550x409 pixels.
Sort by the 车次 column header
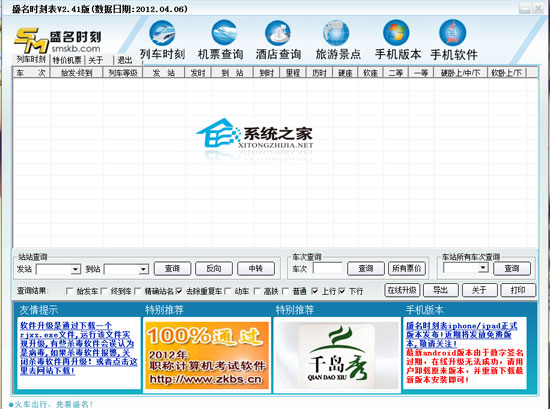(x=32, y=73)
